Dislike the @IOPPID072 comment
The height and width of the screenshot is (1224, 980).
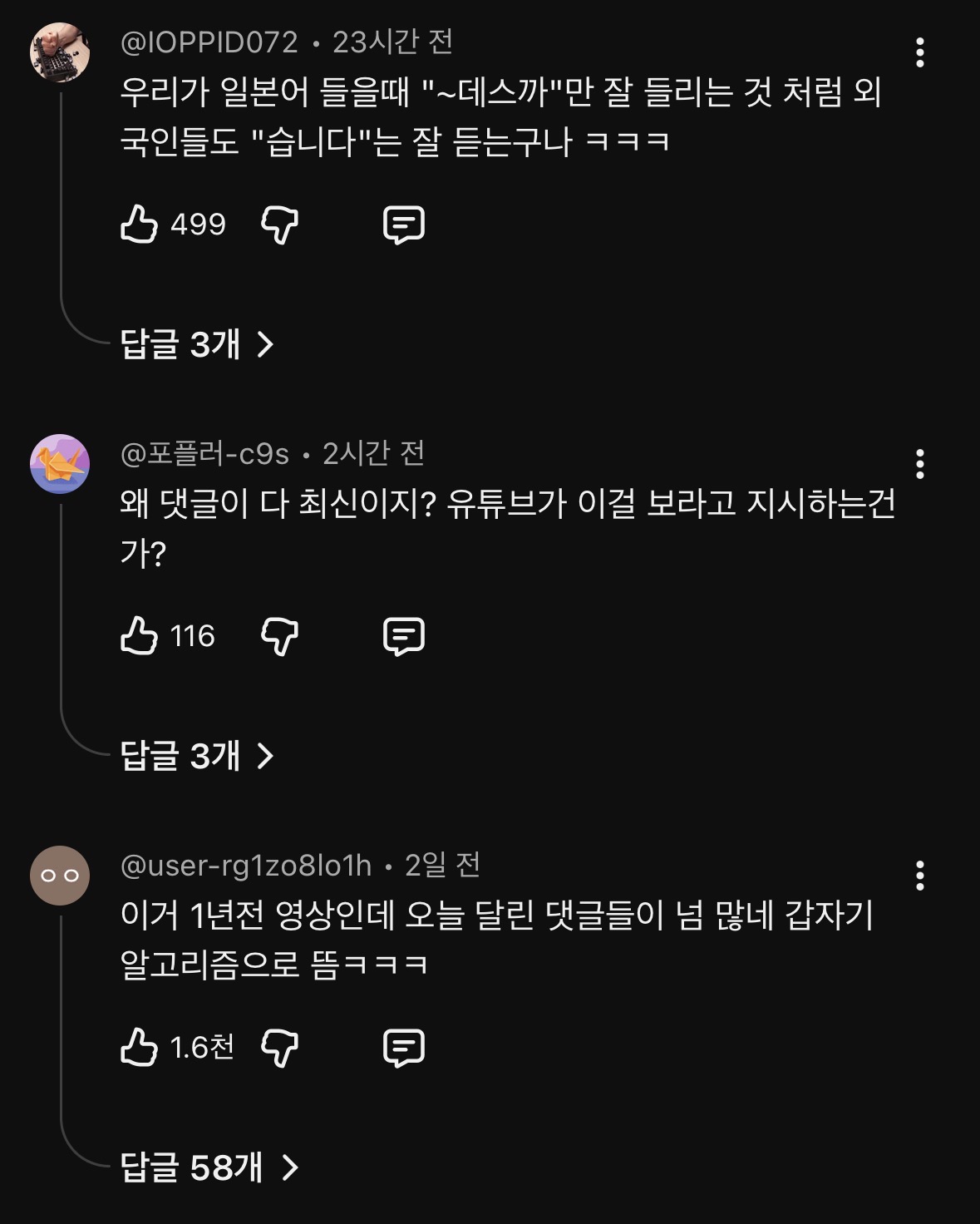click(280, 225)
